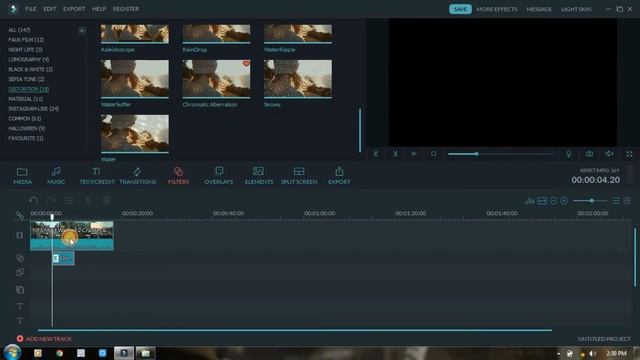This screenshot has height=360, width=640.
Task: Open MORE EFFECTS store link
Action: (497, 9)
